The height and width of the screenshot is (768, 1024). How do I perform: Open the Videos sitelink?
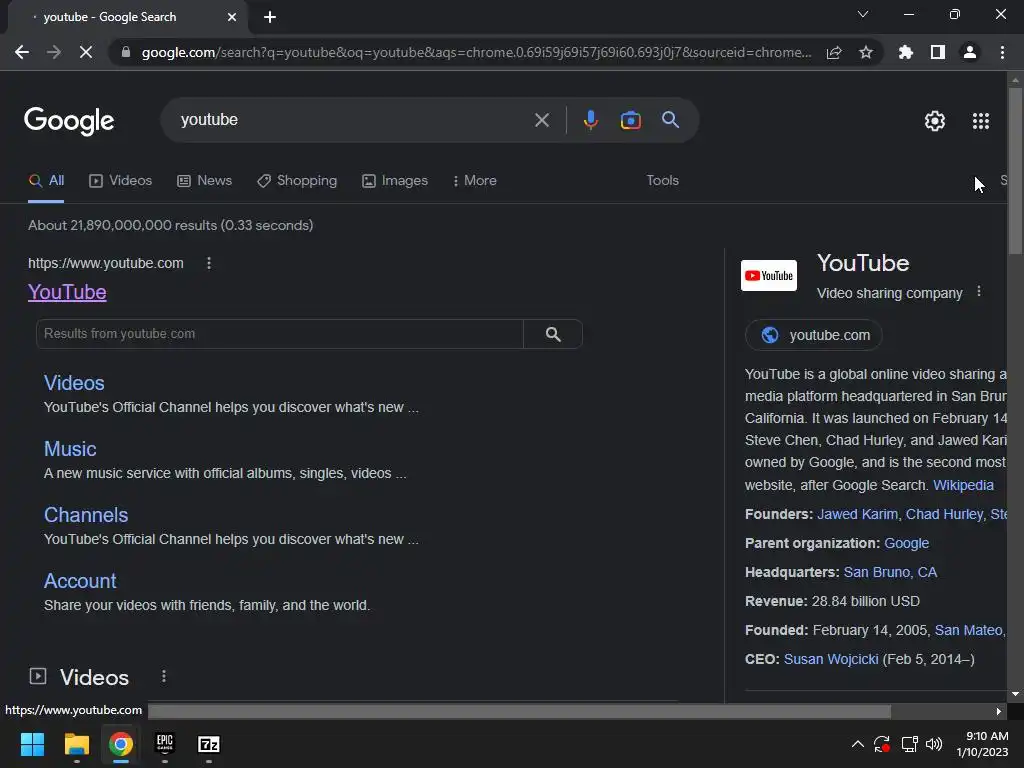point(74,383)
